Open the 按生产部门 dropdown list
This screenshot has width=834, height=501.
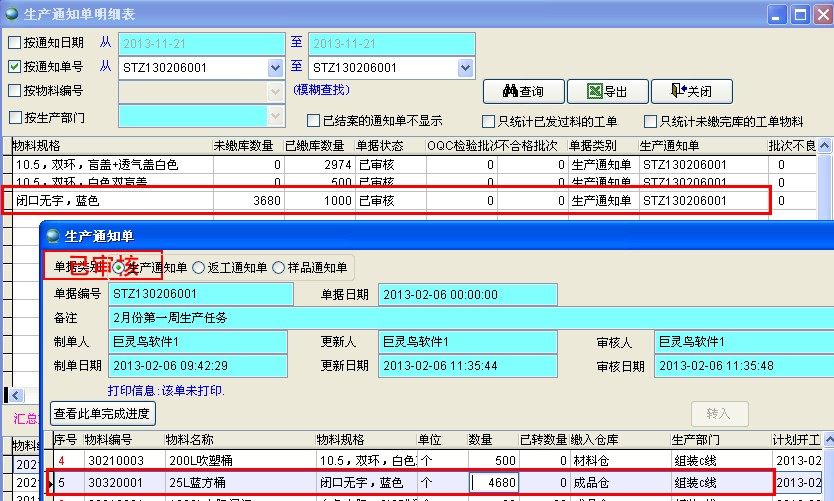(x=276, y=116)
